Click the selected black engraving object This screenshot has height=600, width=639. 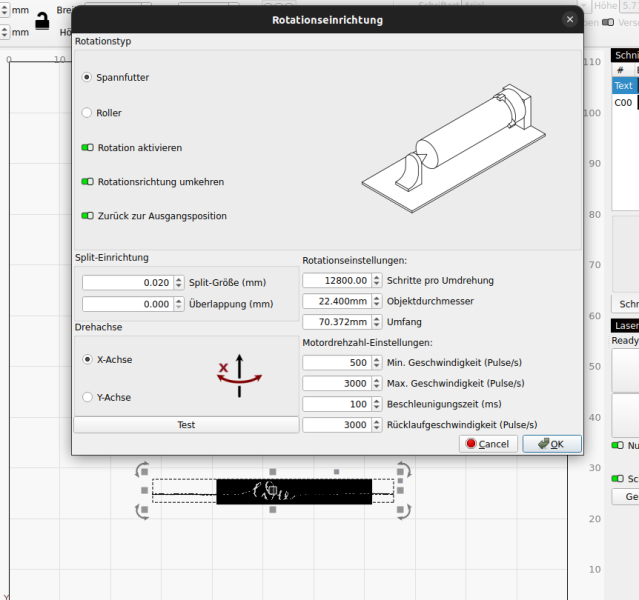[x=294, y=492]
